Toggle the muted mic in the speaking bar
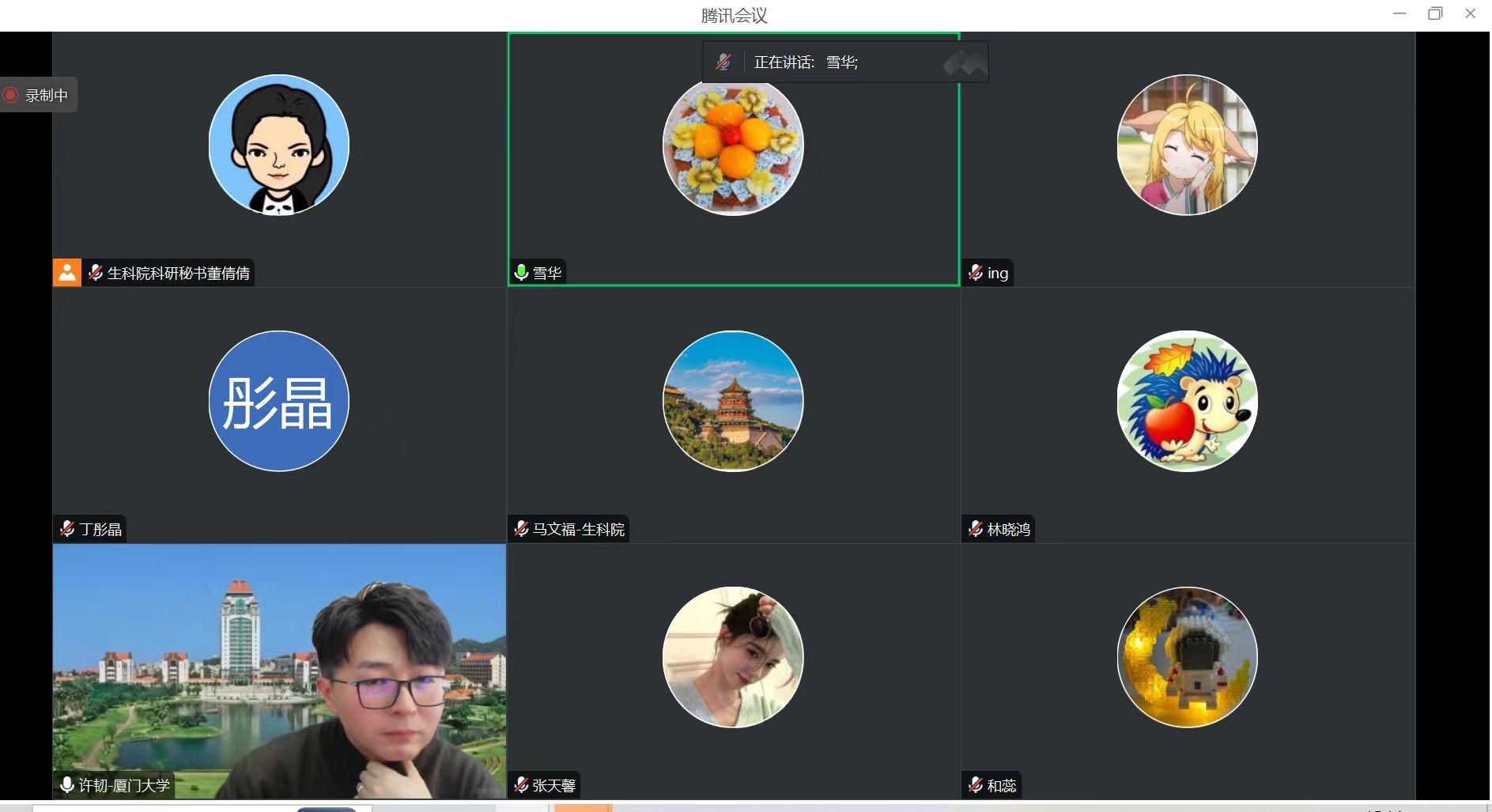1492x812 pixels. tap(723, 62)
